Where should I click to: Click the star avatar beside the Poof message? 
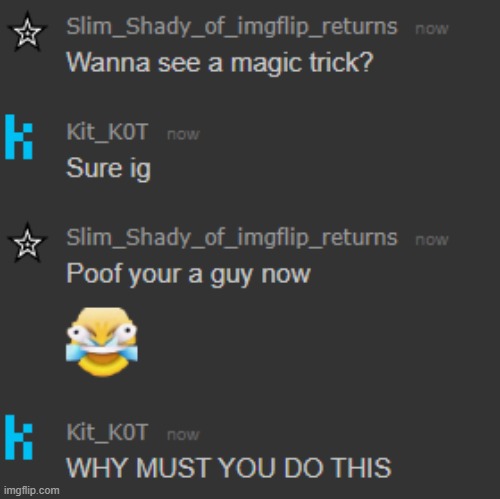[x=27, y=243]
